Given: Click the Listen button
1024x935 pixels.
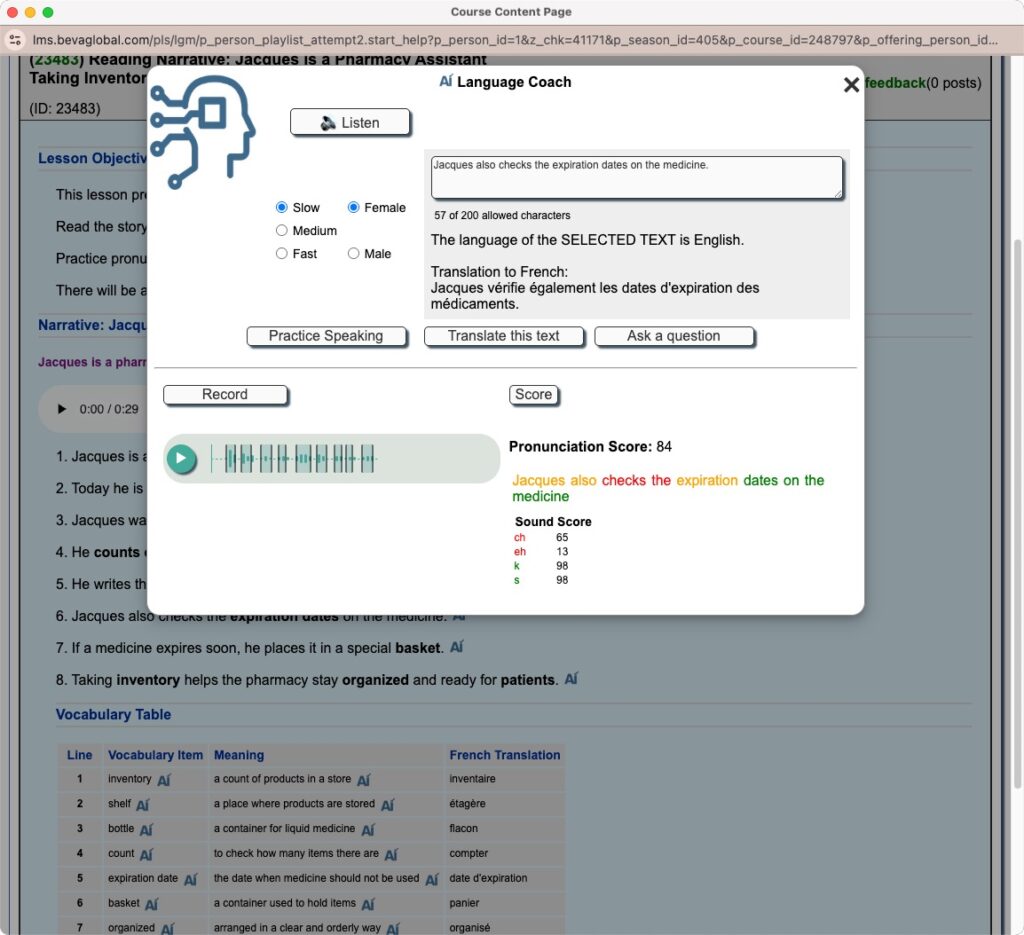Looking at the screenshot, I should (350, 122).
